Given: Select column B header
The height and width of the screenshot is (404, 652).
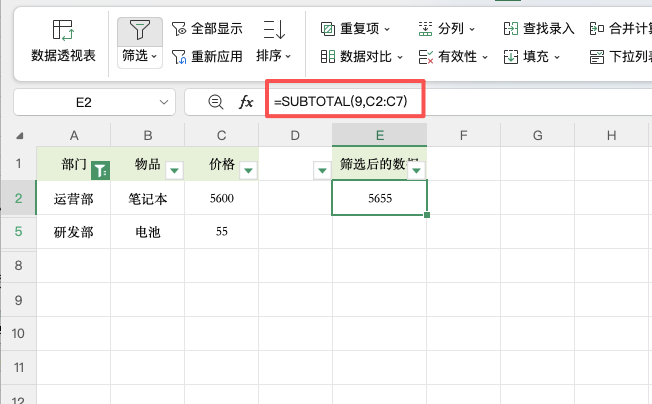Looking at the screenshot, I should tap(148, 135).
